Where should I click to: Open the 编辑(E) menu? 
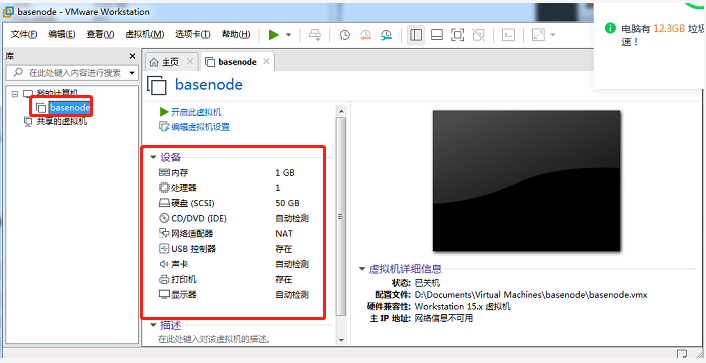(62, 34)
